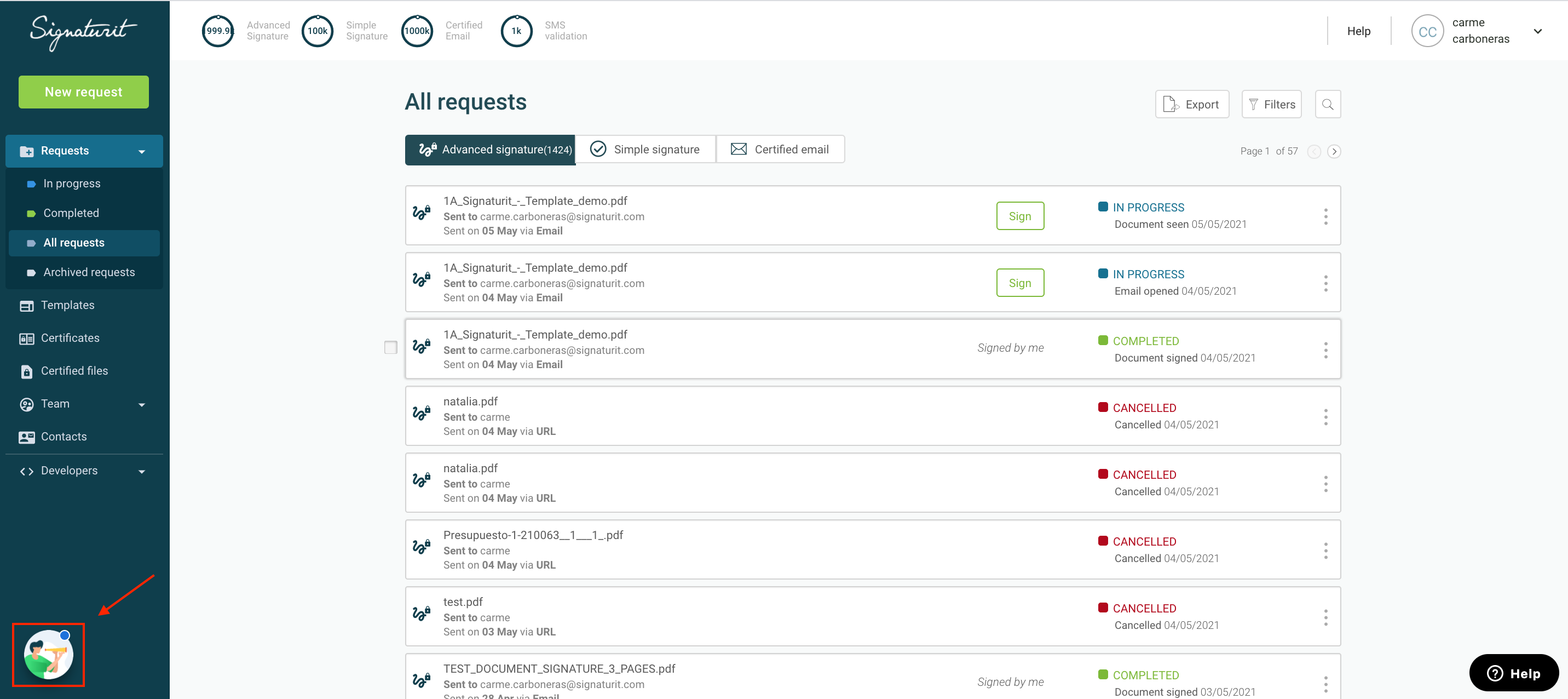Click Sign on Email opened request

pos(1020,283)
